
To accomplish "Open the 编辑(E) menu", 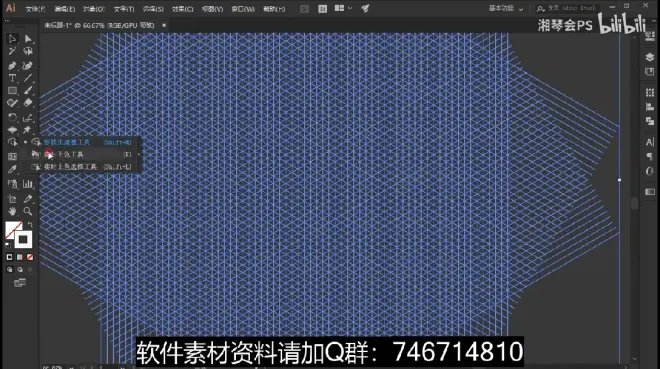I will point(64,9).
